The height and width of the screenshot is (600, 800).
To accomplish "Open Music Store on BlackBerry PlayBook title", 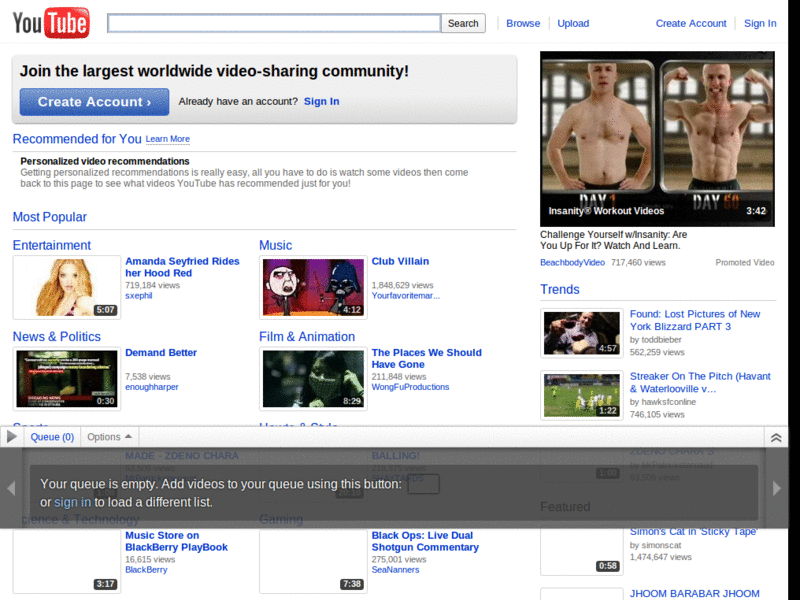I will click(x=177, y=541).
